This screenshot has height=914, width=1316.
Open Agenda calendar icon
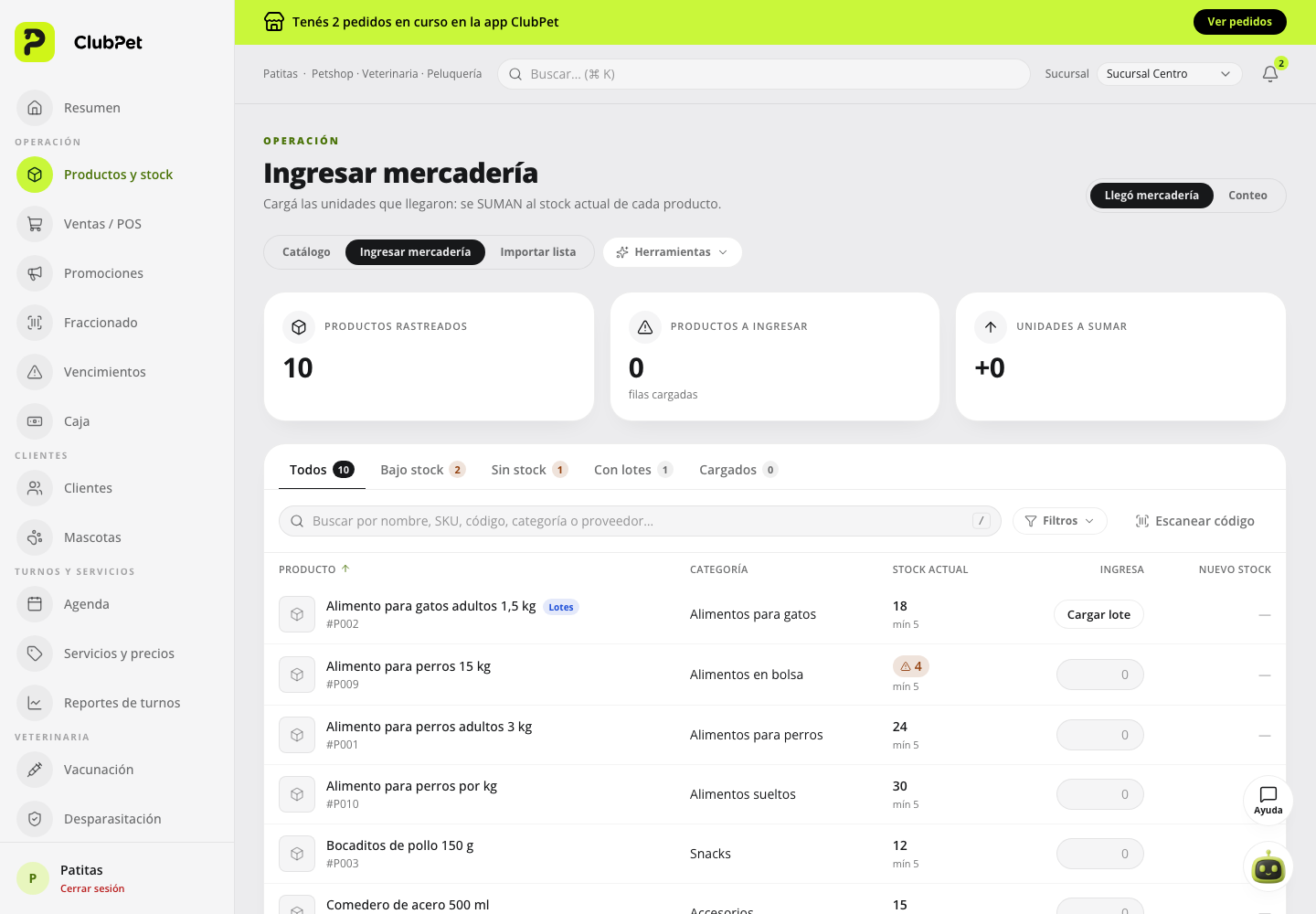[x=35, y=604]
